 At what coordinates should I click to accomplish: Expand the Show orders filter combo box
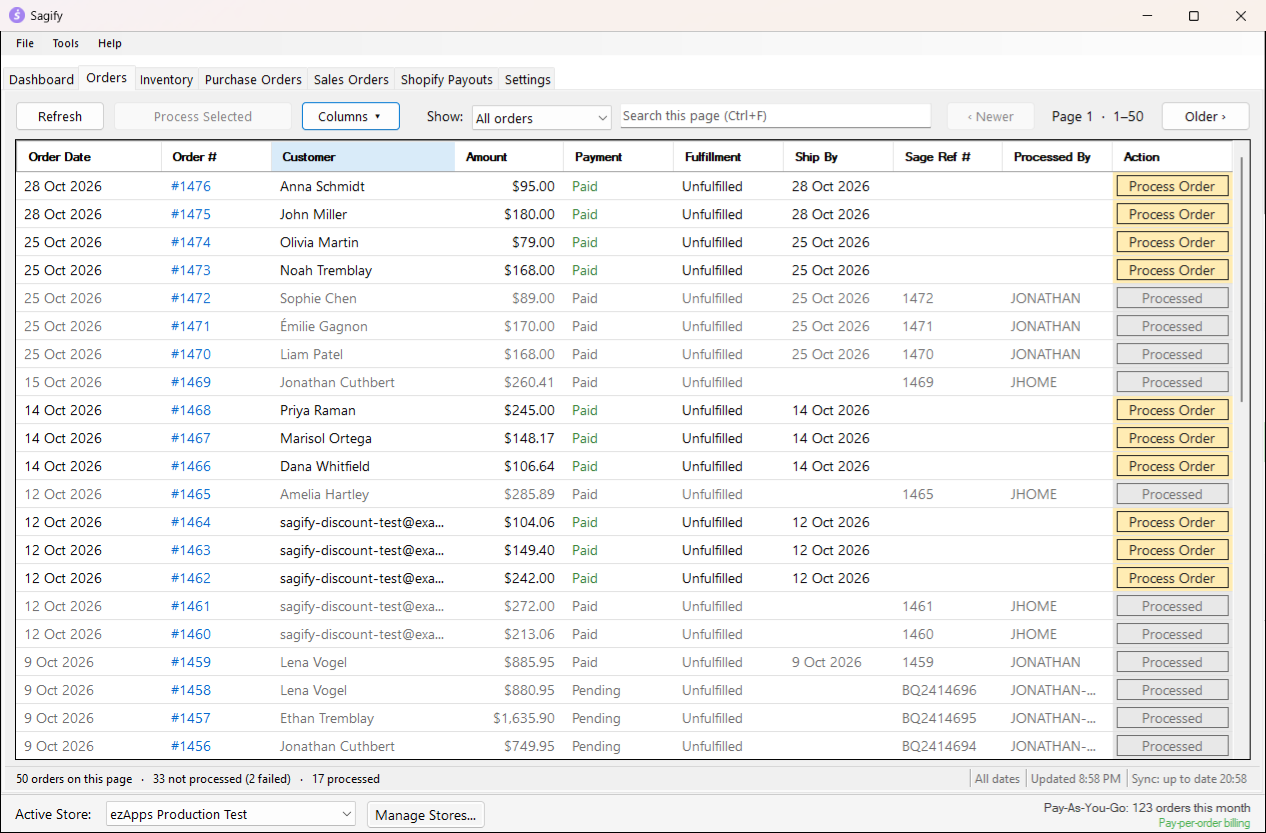pos(542,118)
